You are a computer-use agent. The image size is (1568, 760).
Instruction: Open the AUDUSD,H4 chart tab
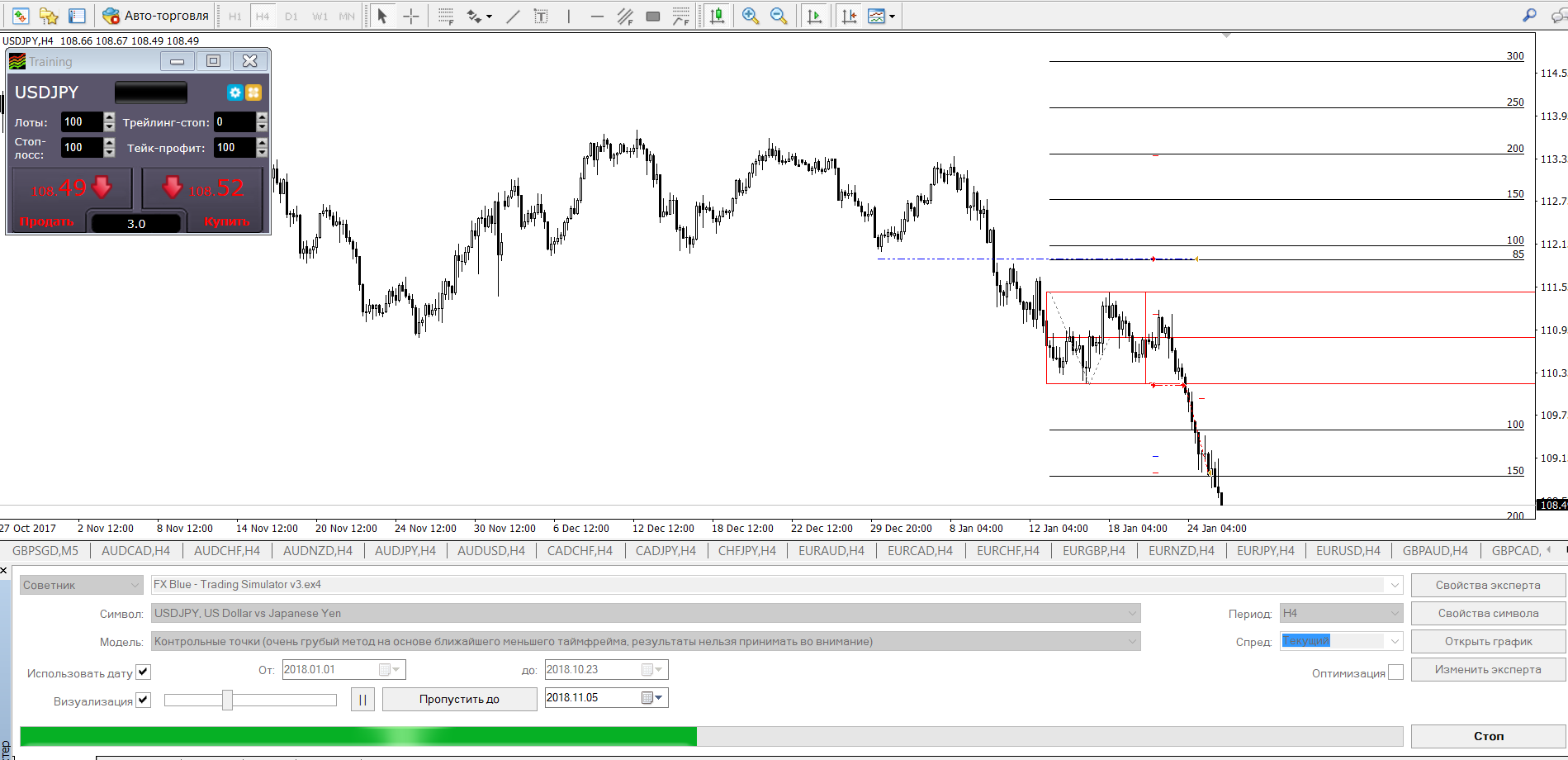click(491, 551)
